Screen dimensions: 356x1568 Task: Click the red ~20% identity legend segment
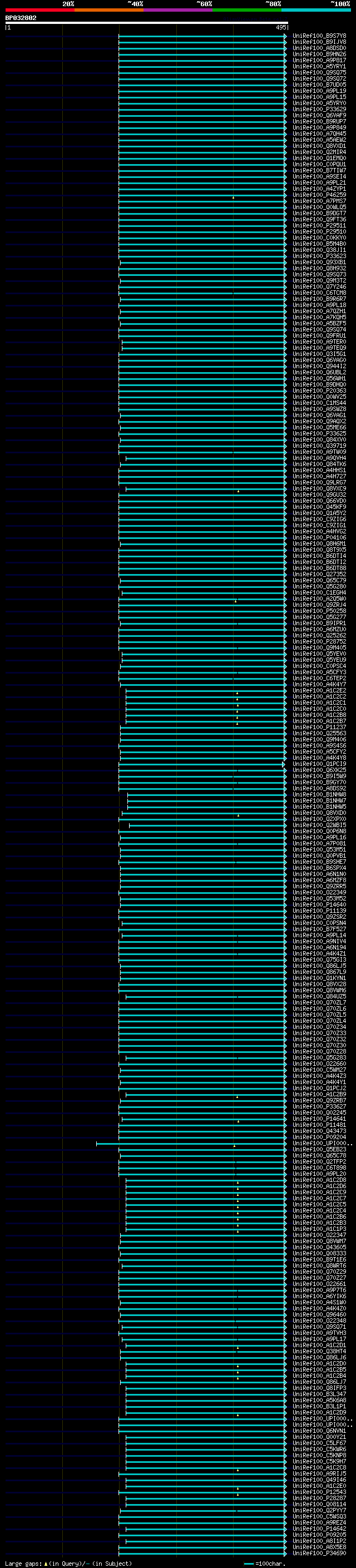[39, 10]
